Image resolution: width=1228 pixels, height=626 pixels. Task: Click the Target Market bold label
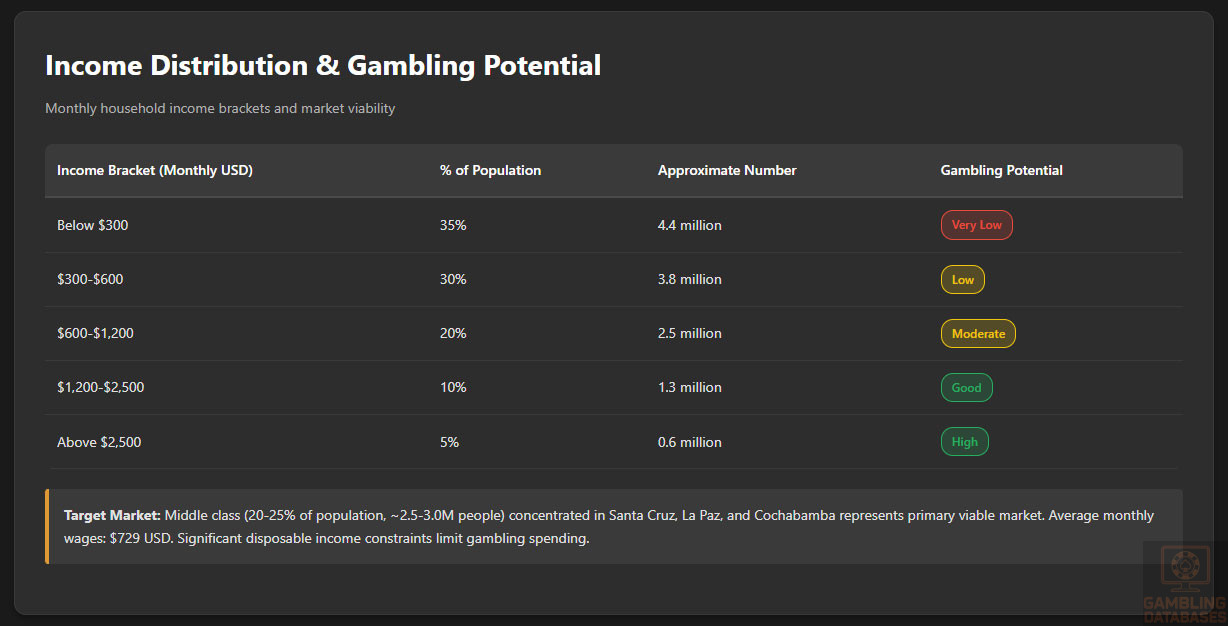point(112,516)
